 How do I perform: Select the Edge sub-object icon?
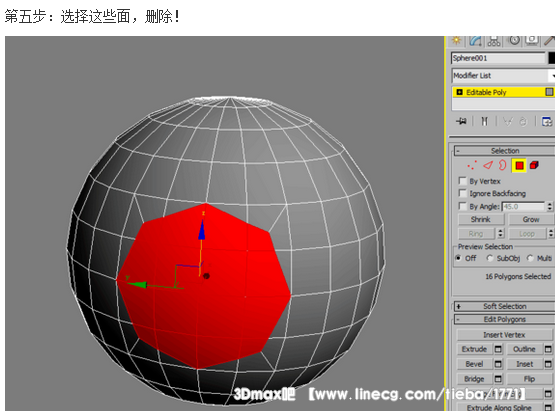488,165
